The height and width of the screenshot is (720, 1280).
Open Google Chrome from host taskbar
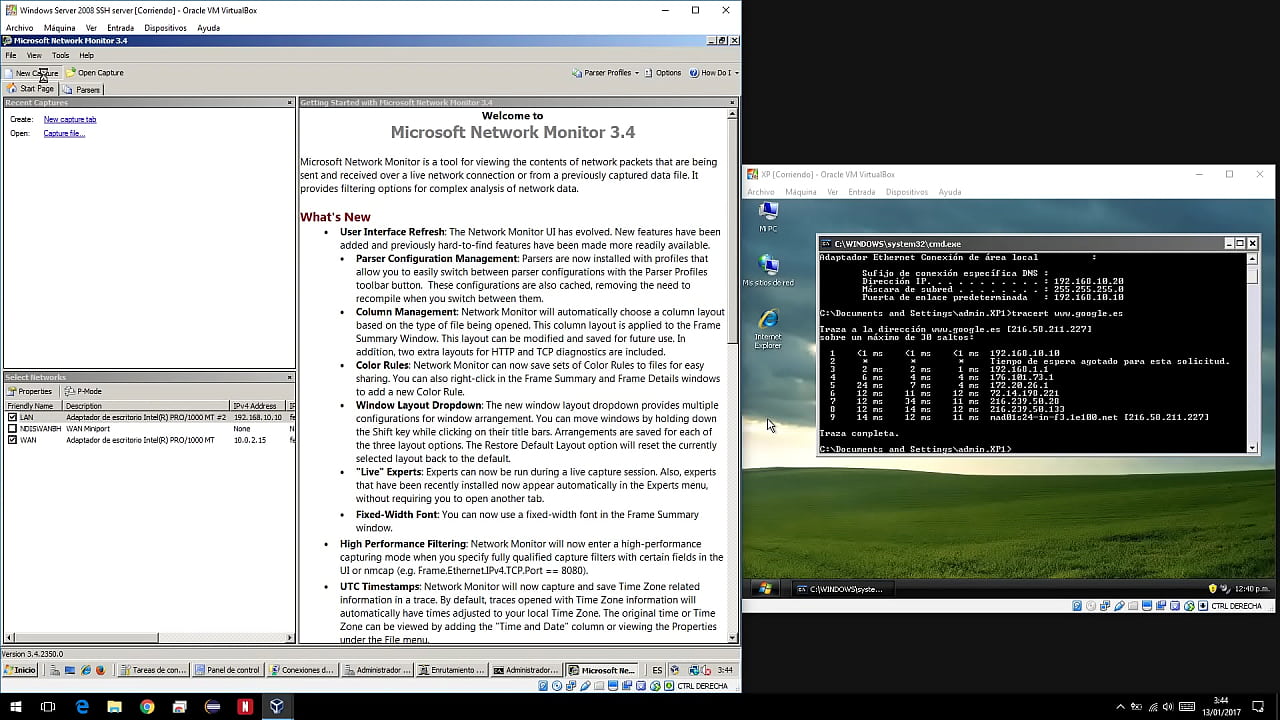147,706
